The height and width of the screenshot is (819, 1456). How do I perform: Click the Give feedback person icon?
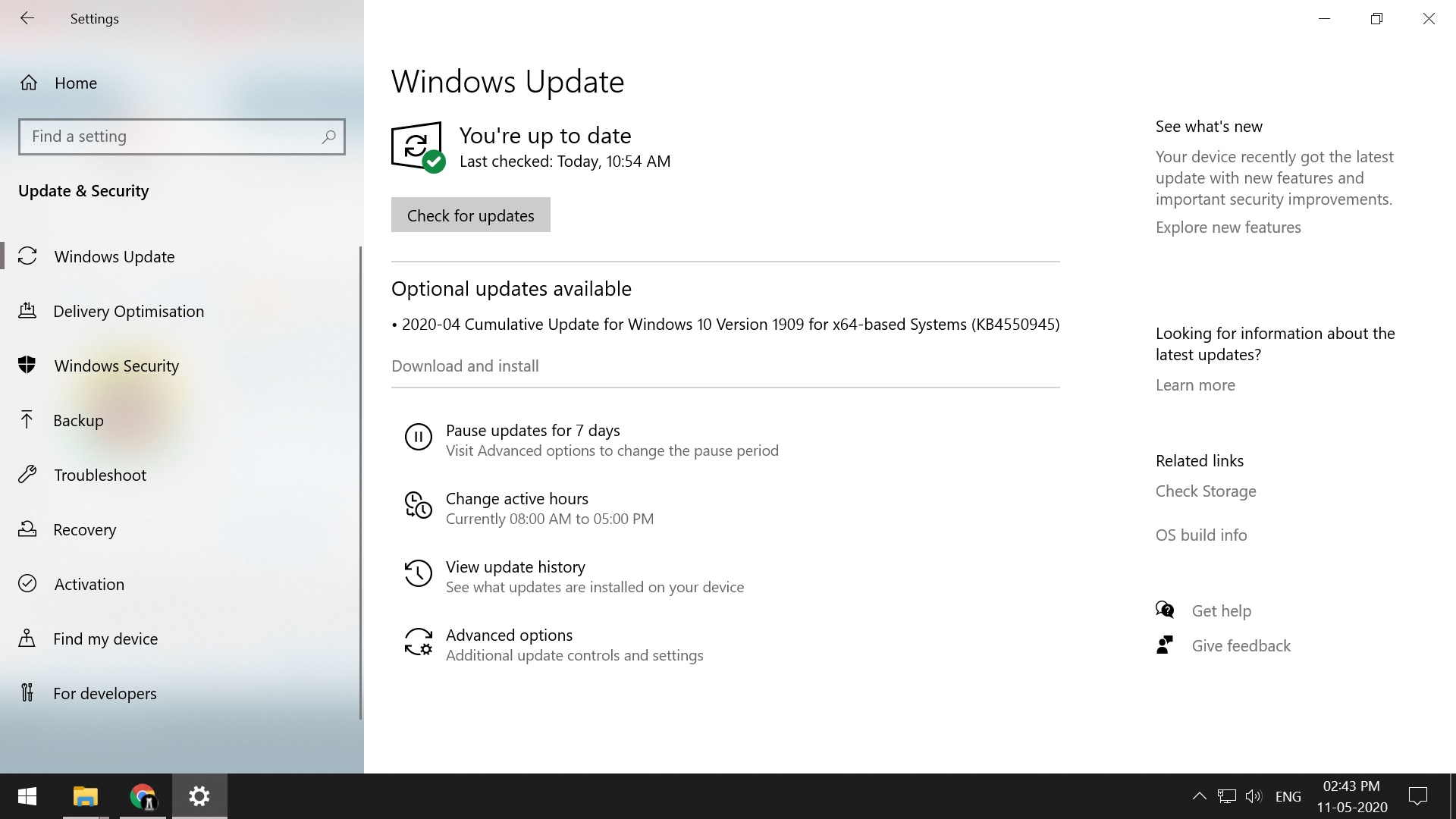(x=1165, y=645)
